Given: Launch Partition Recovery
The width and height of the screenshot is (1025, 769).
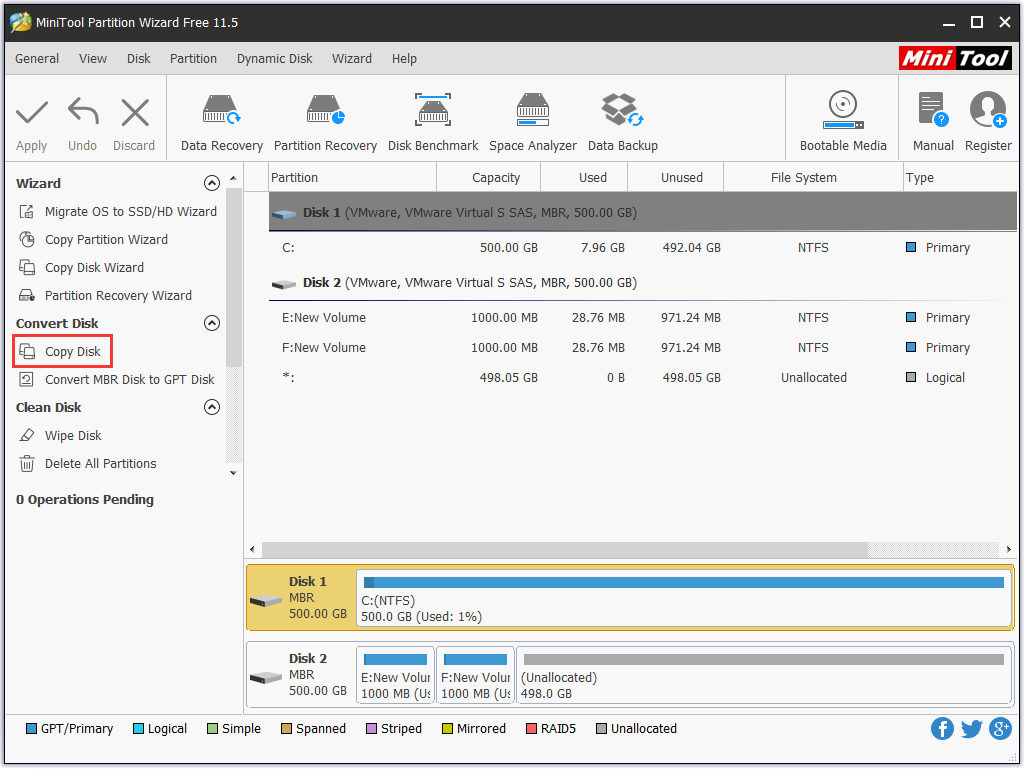Looking at the screenshot, I should point(325,118).
